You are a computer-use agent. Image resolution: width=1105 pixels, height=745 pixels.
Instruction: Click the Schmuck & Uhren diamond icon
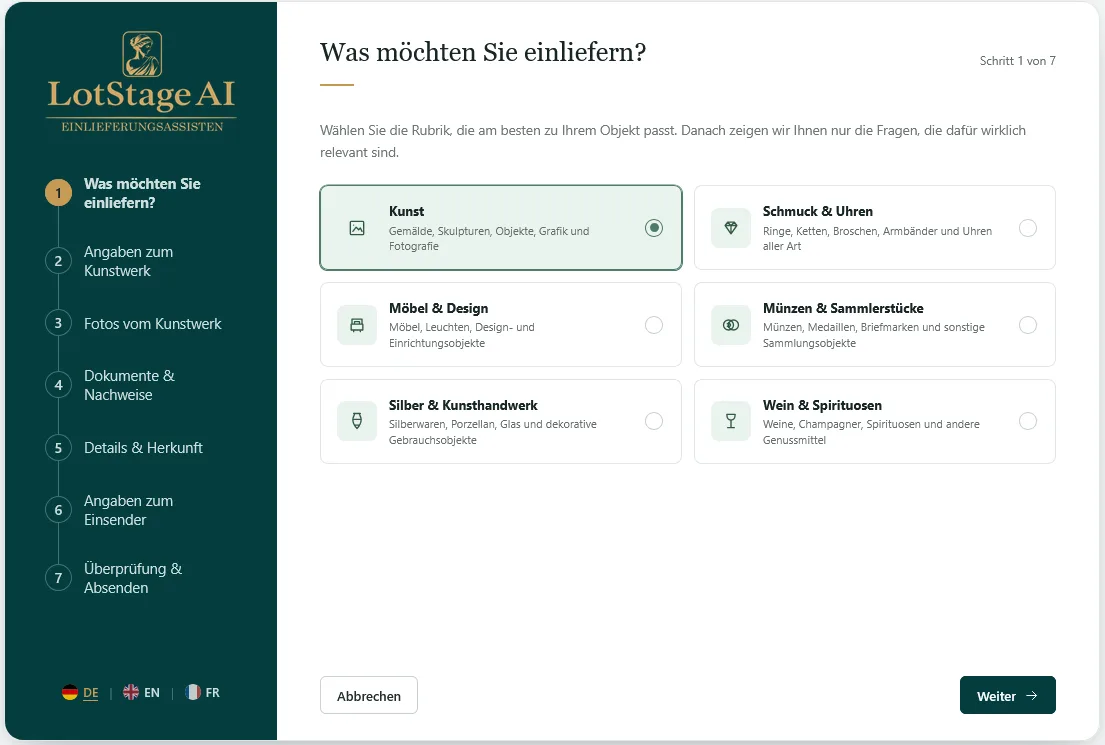(731, 228)
